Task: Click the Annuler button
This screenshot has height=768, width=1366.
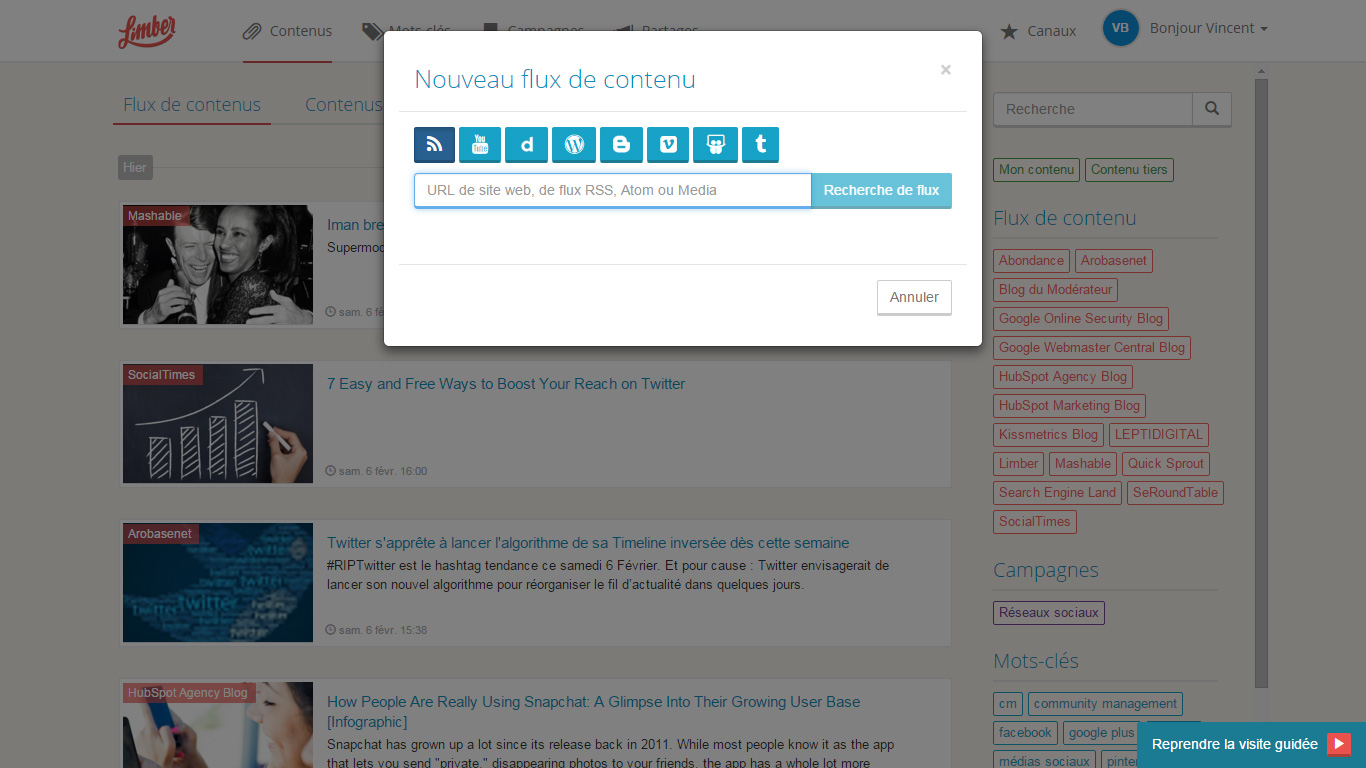Action: [914, 297]
